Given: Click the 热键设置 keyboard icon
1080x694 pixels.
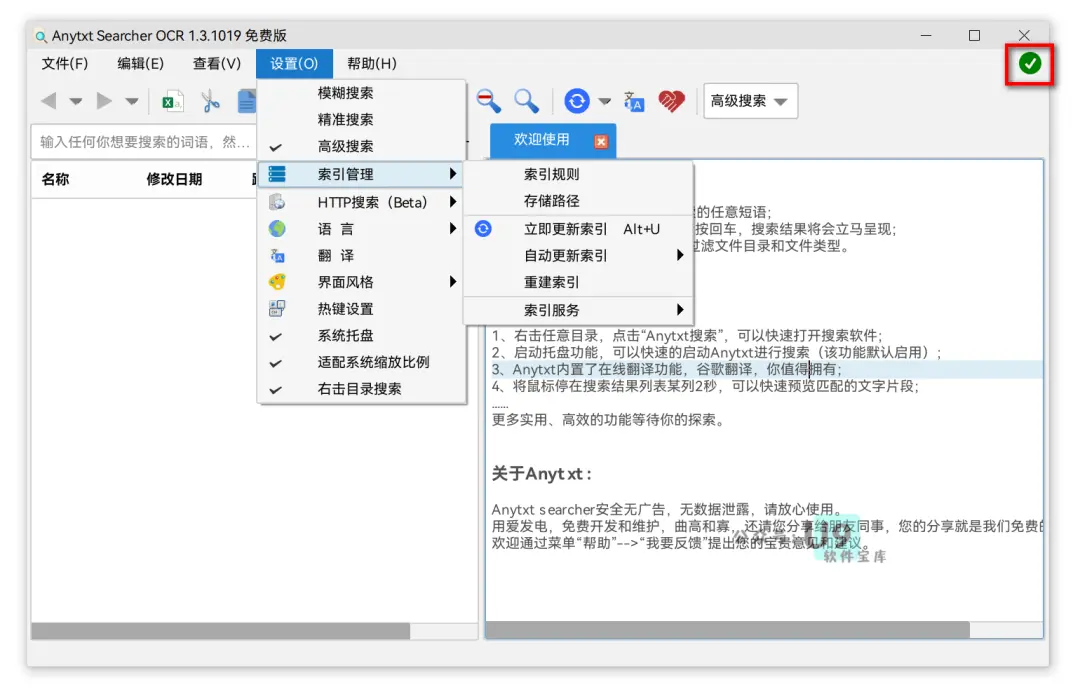Looking at the screenshot, I should (x=277, y=308).
